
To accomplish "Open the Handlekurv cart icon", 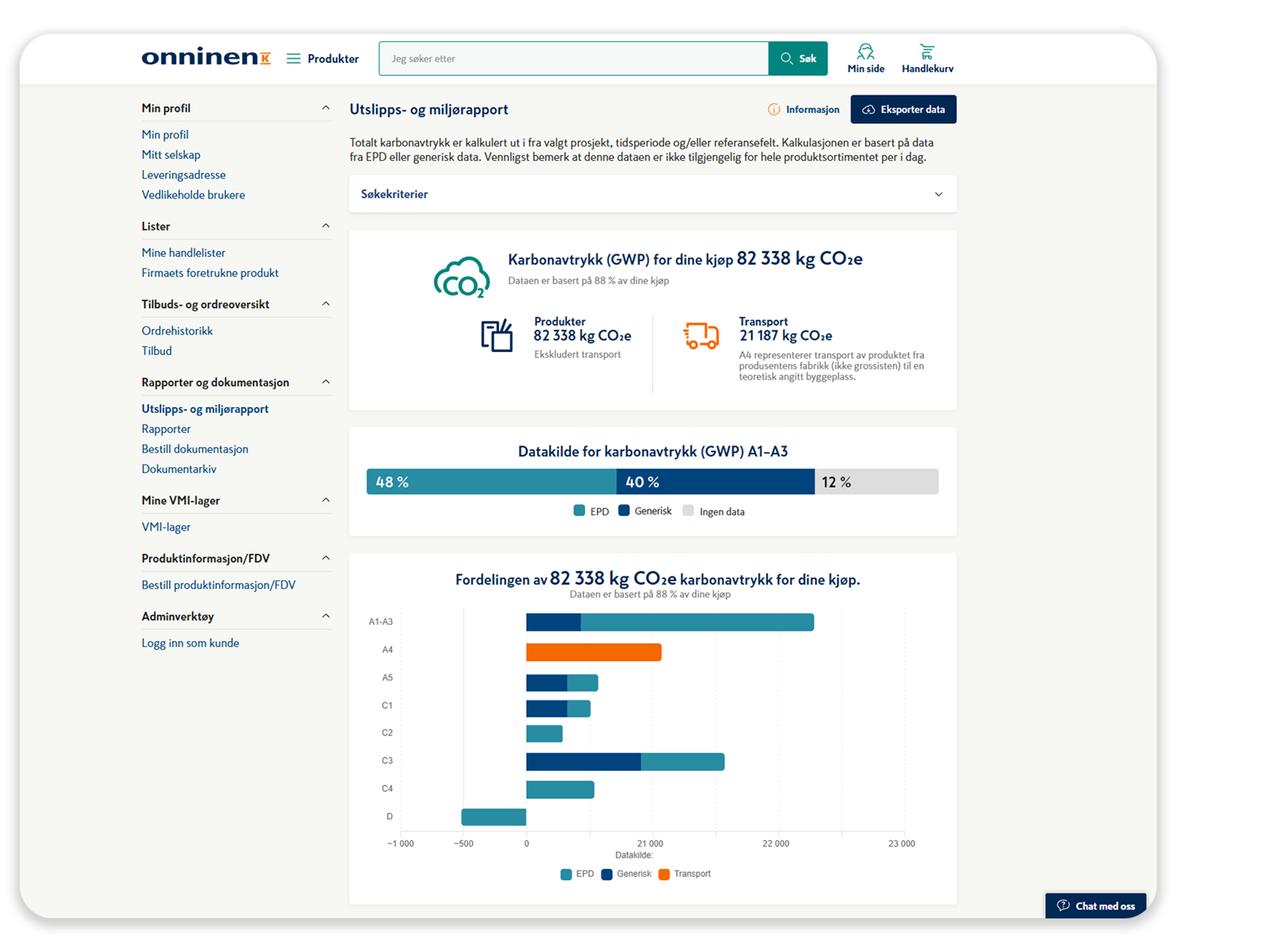I will click(x=927, y=52).
